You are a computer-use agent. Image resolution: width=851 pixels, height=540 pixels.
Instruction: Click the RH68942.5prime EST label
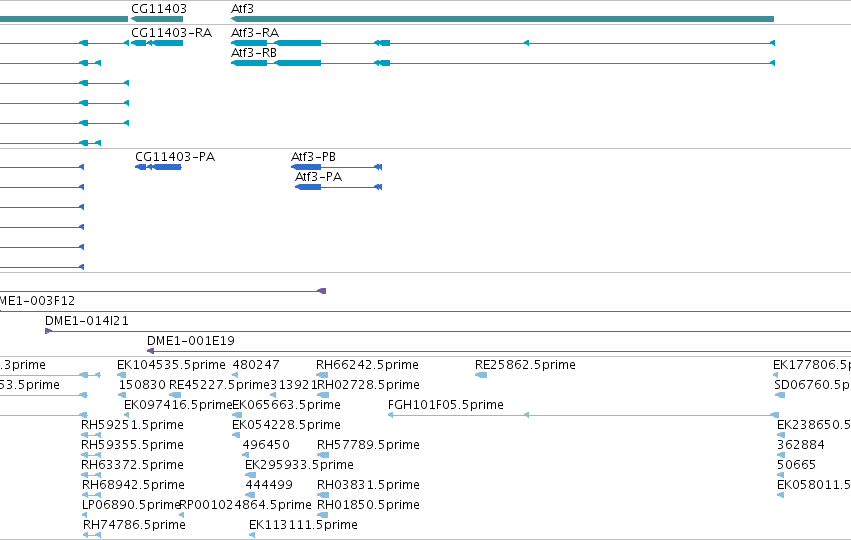click(133, 485)
